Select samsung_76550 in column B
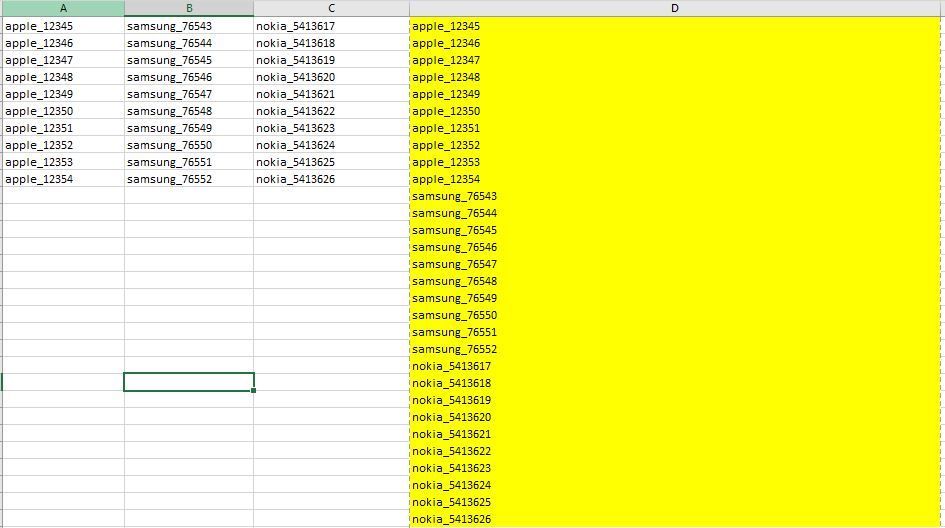This screenshot has height=528, width=945. 189,145
